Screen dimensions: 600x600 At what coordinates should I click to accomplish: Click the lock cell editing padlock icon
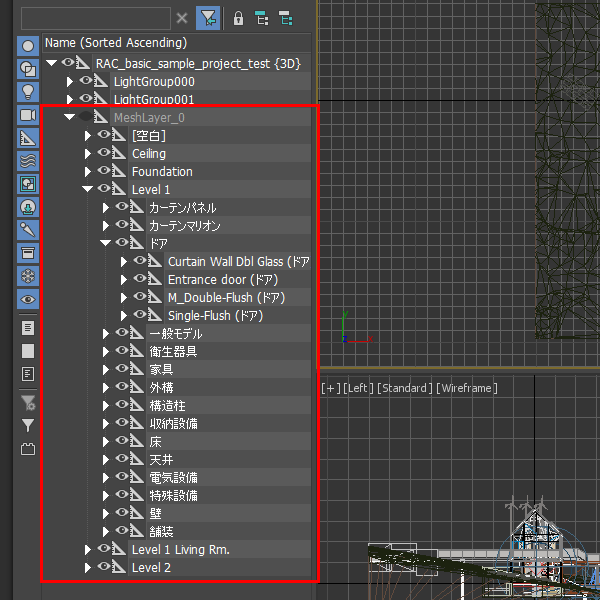coord(238,18)
